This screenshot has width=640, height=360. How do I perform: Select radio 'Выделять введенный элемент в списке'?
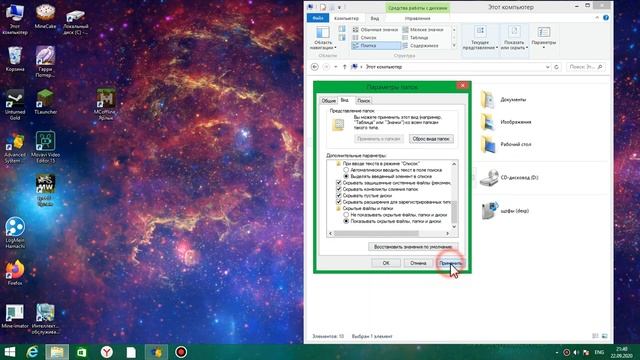[x=346, y=176]
